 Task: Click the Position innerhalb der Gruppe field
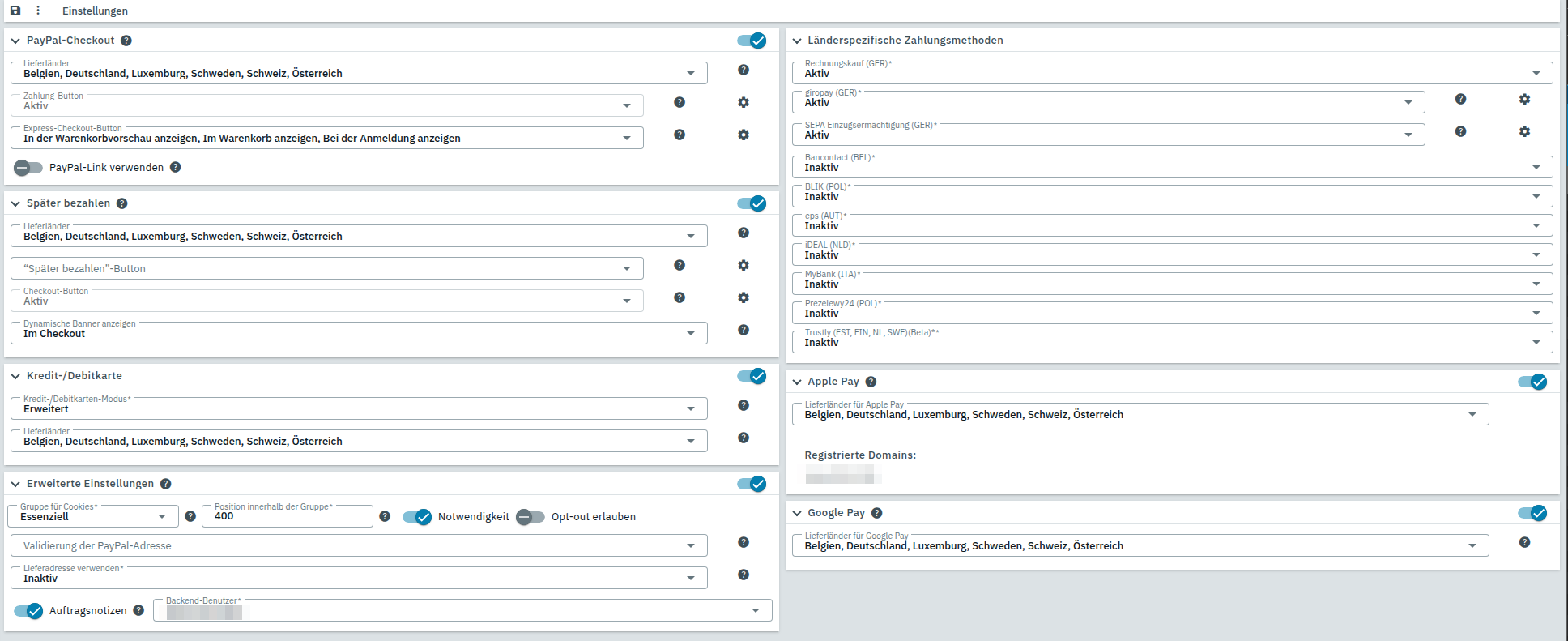(287, 517)
